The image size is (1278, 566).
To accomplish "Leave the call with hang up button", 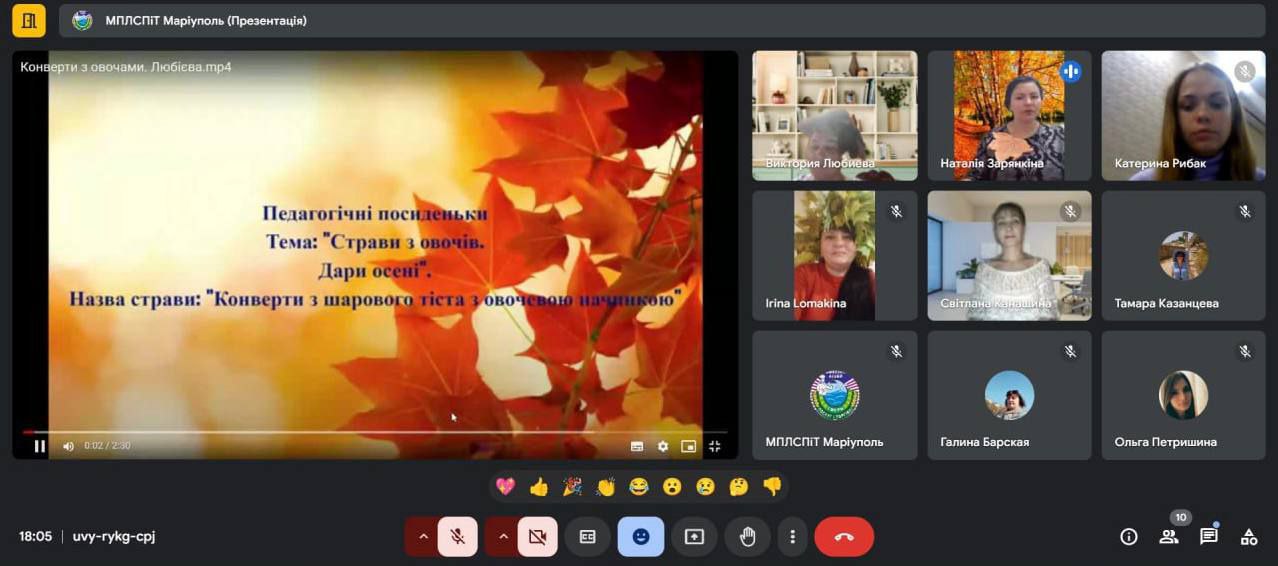I will coord(843,537).
